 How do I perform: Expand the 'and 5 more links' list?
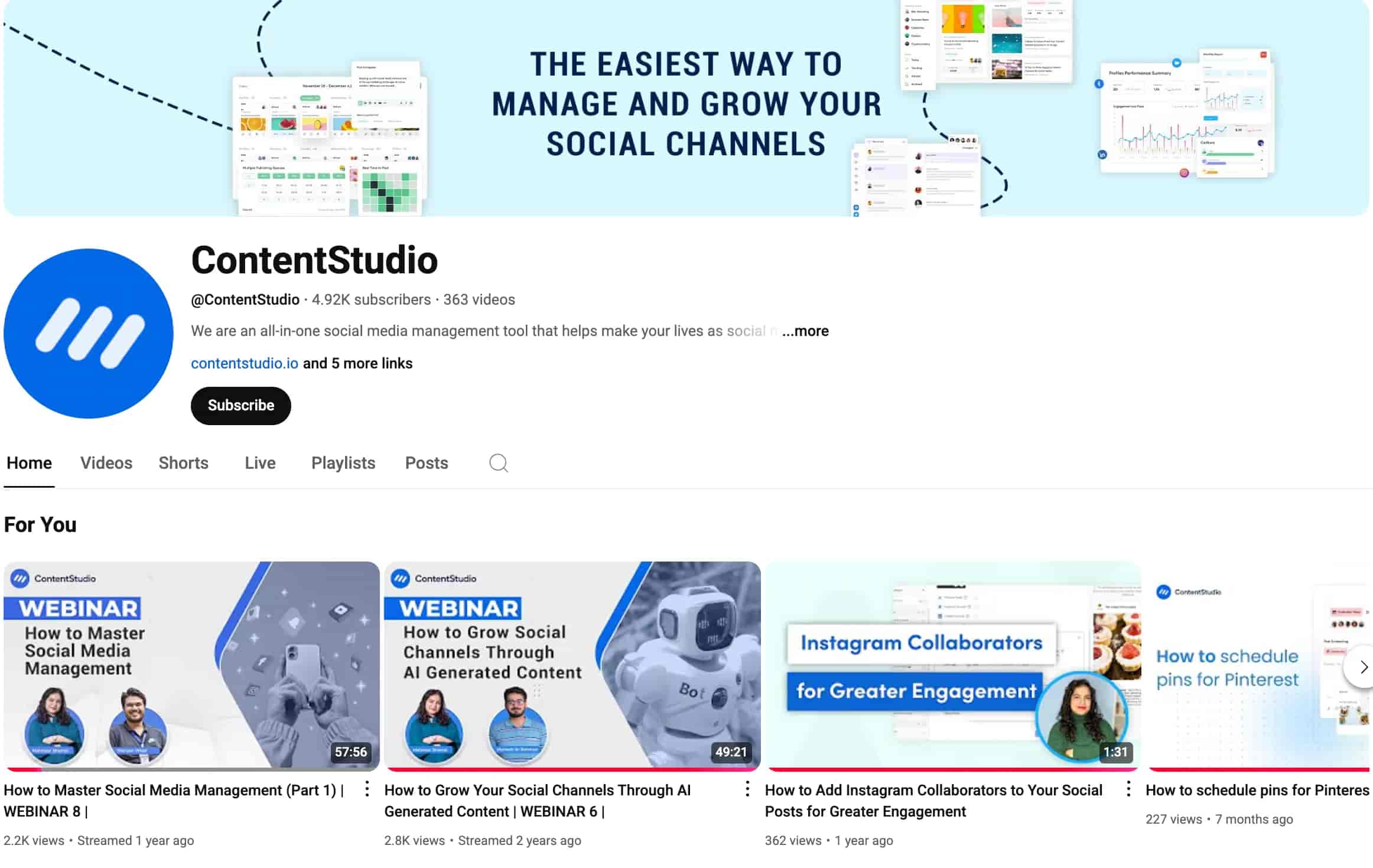(x=357, y=363)
